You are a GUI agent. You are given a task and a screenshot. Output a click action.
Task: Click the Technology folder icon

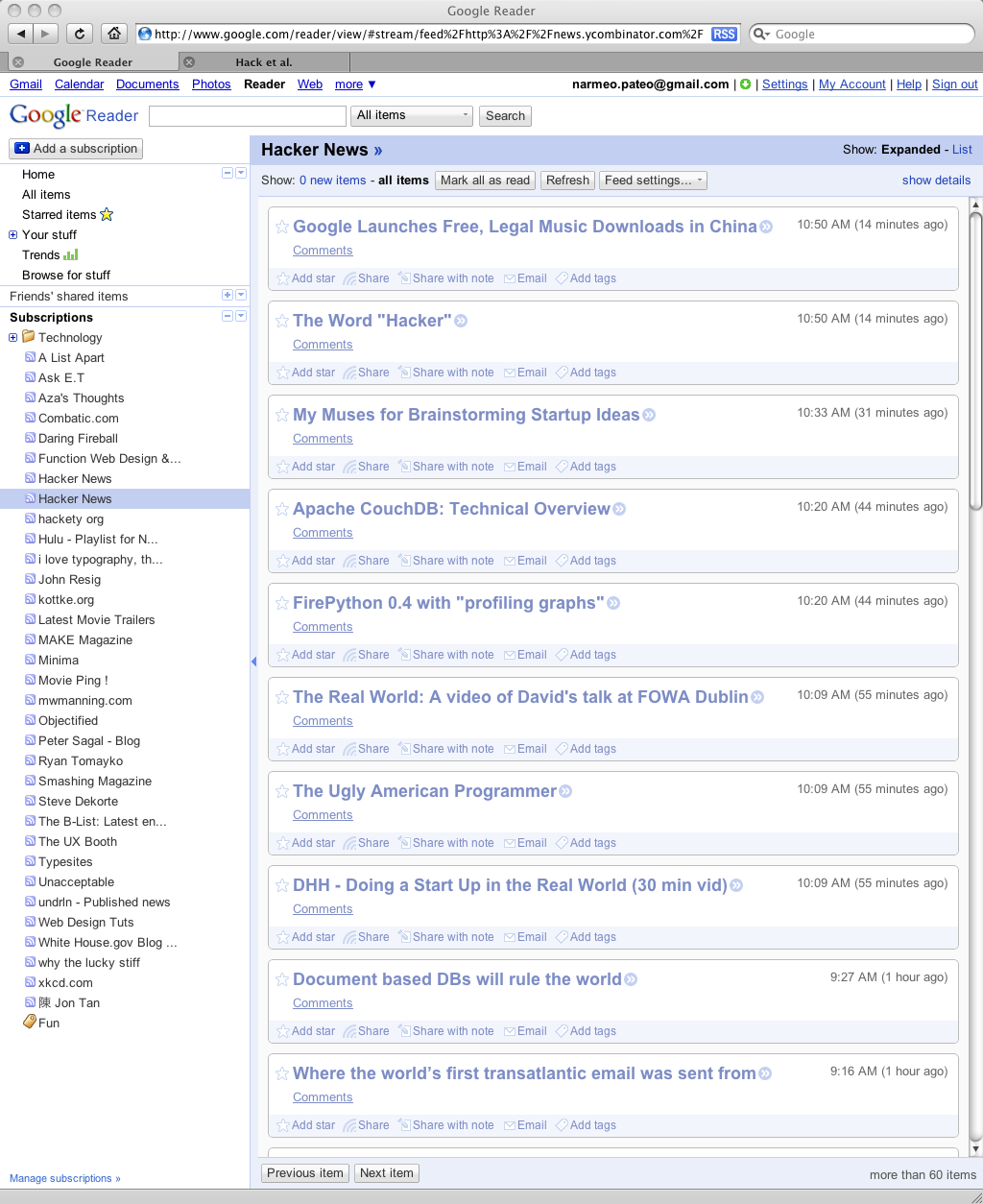click(x=29, y=337)
